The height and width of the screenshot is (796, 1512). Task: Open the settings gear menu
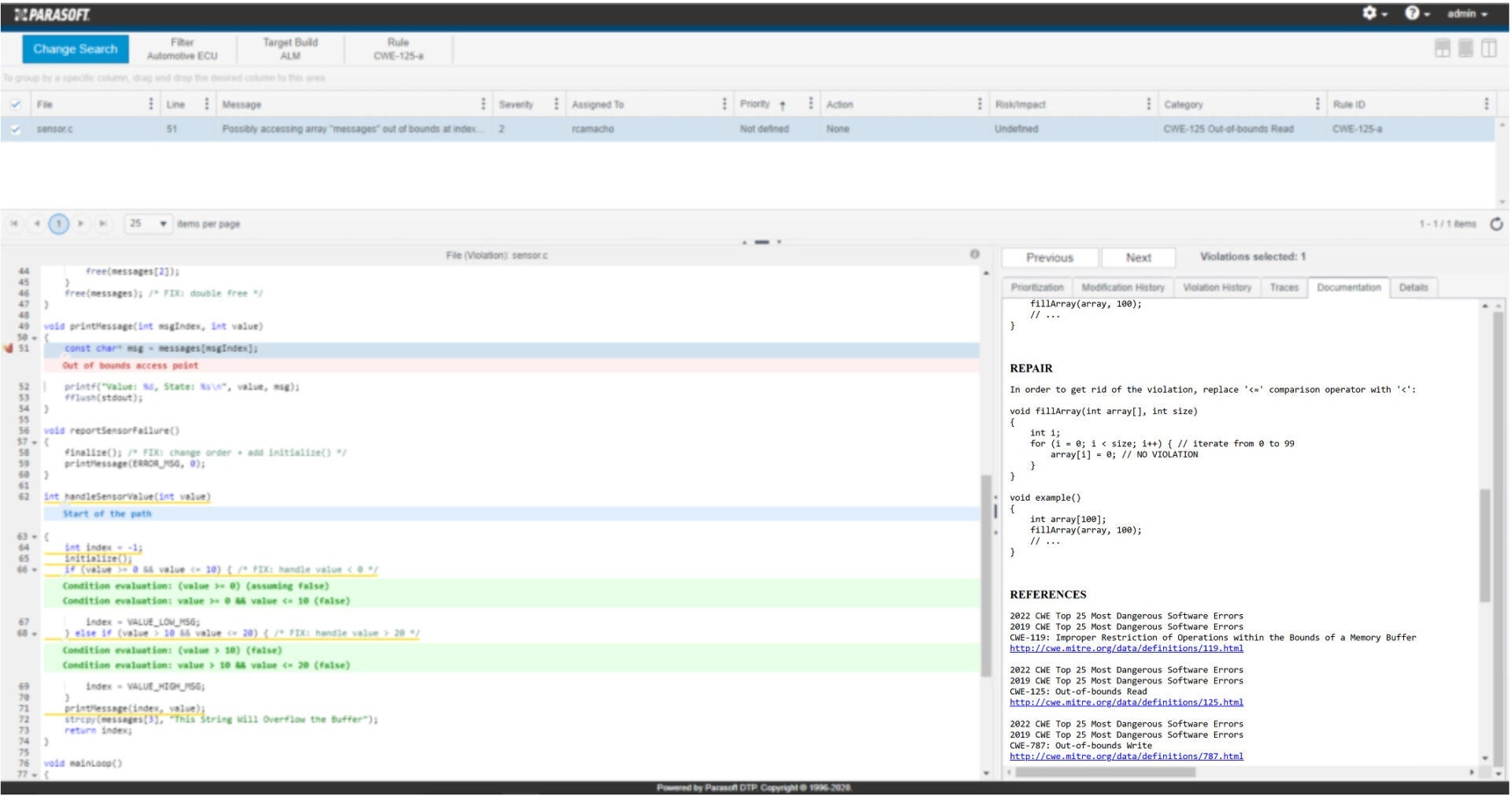coord(1370,13)
